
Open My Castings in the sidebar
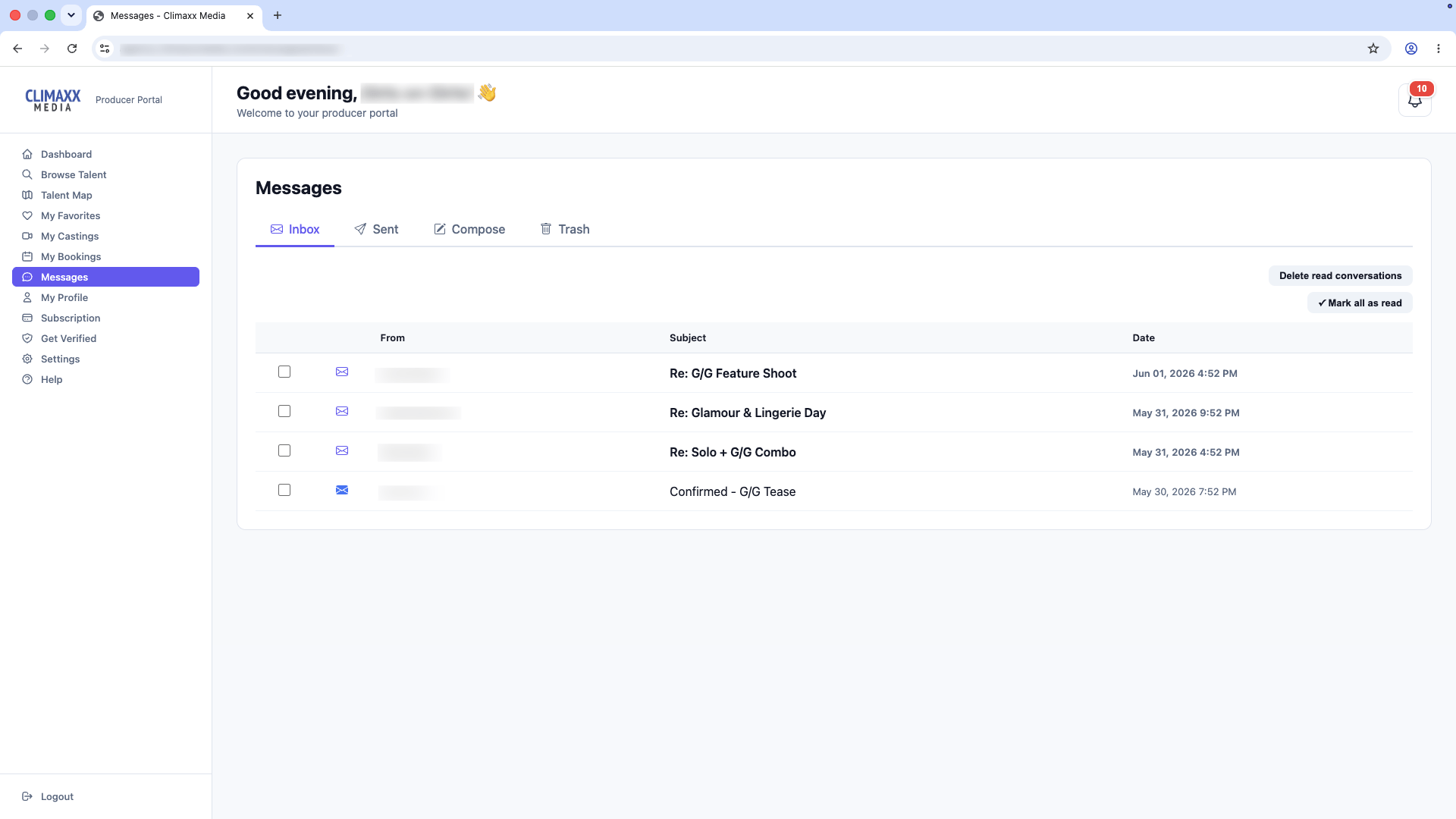pyautogui.click(x=105, y=236)
